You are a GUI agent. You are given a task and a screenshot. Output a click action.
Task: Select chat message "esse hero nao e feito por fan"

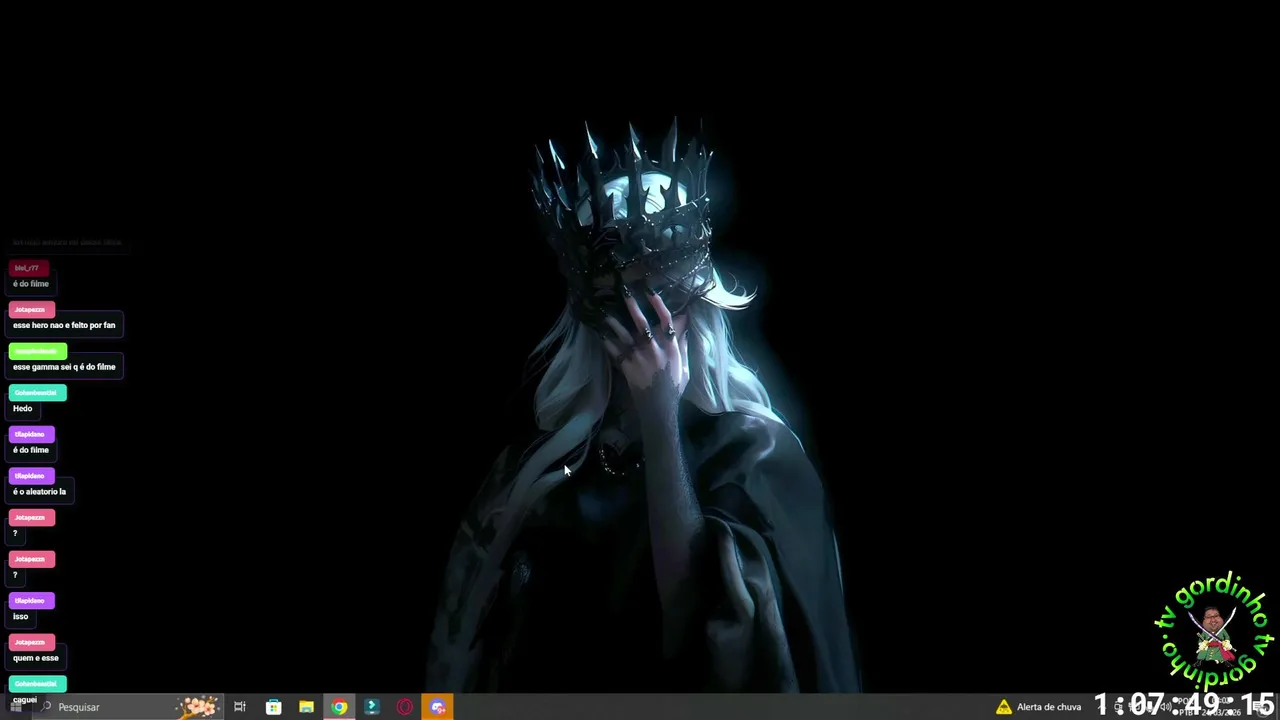click(x=64, y=325)
